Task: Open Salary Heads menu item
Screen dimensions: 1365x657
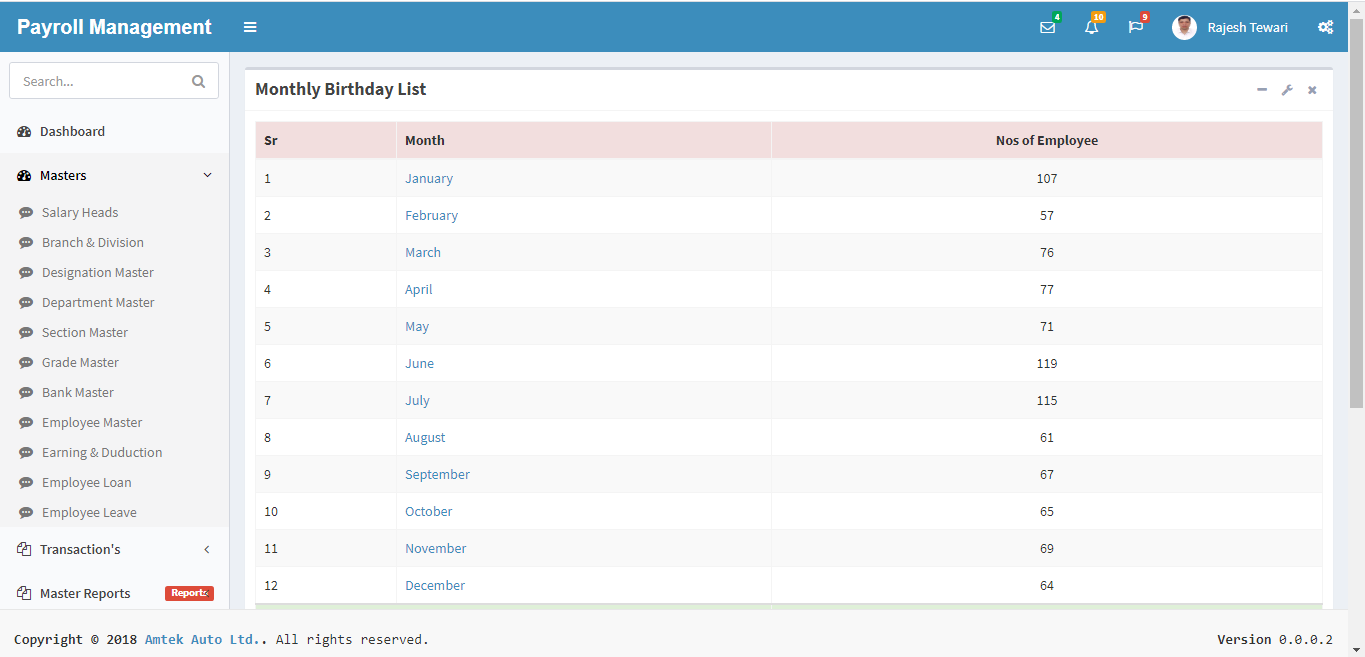Action: click(x=80, y=212)
